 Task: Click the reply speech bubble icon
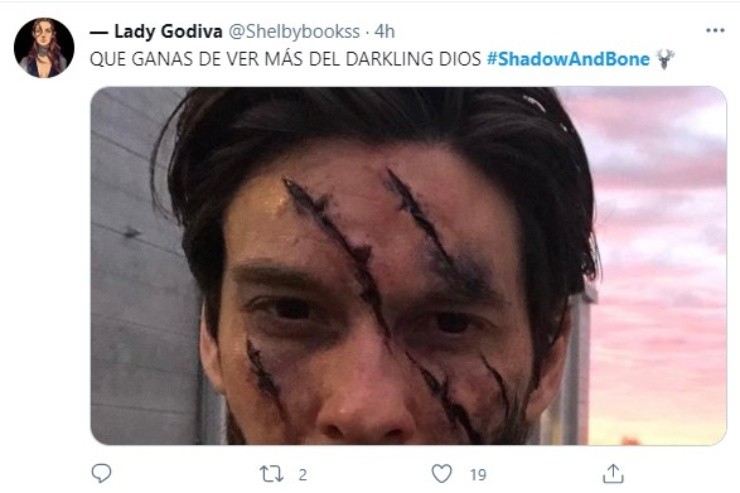(x=101, y=472)
